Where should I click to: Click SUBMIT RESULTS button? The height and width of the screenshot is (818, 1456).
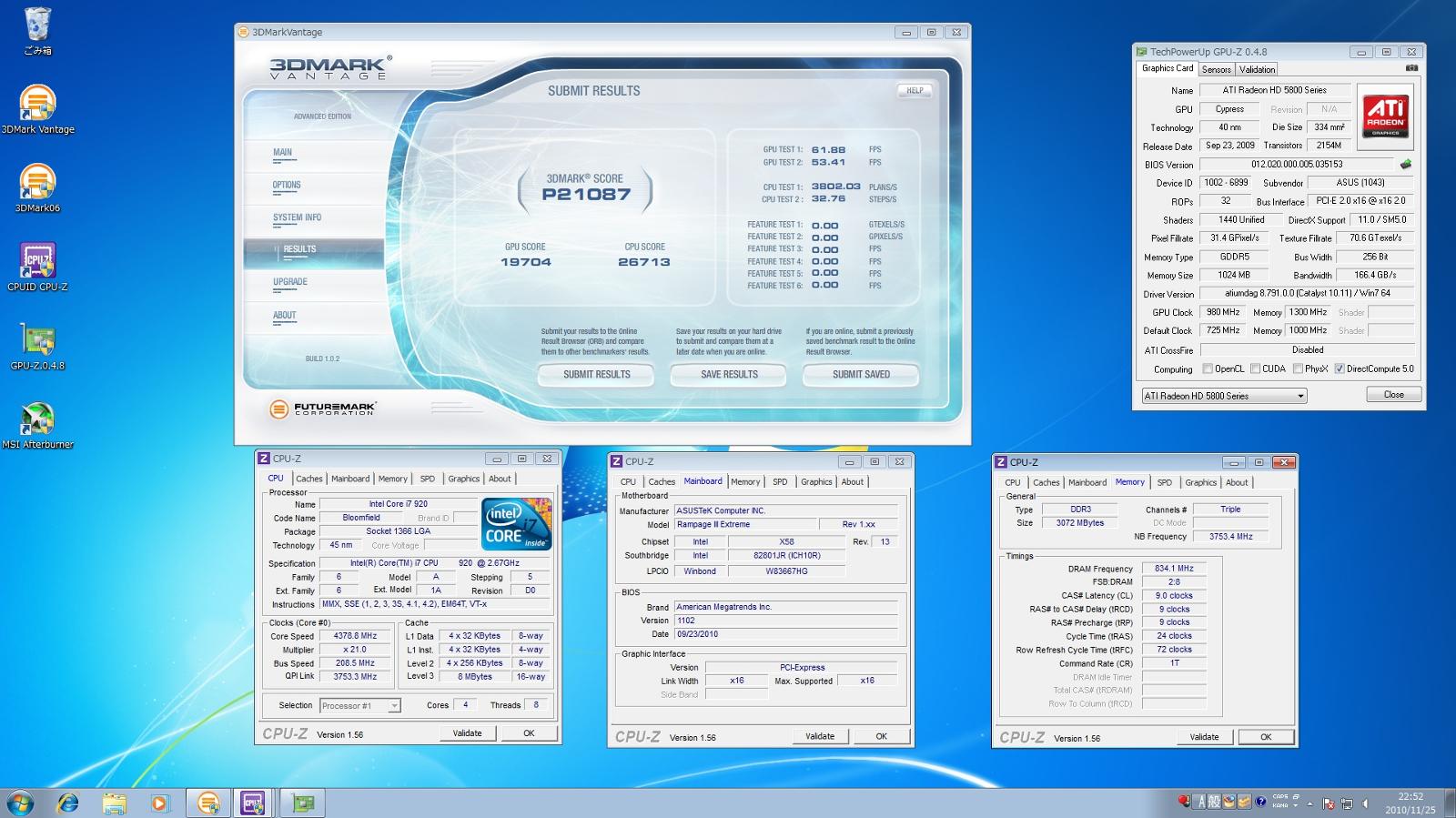pyautogui.click(x=596, y=375)
